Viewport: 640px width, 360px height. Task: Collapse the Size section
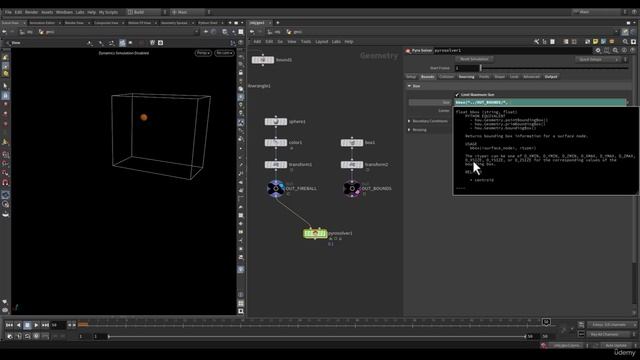coord(409,86)
